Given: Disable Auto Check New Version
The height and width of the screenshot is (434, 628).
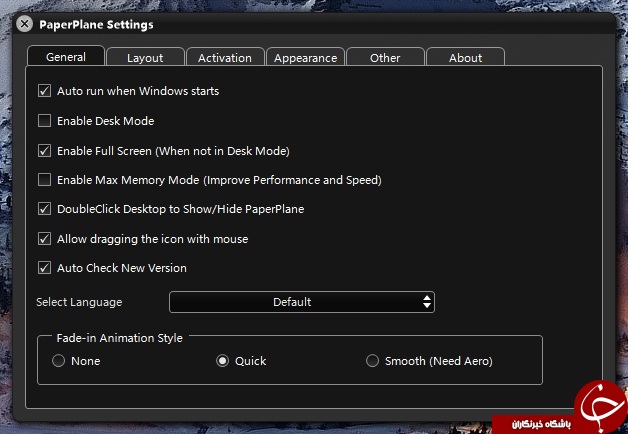Looking at the screenshot, I should click(44, 267).
